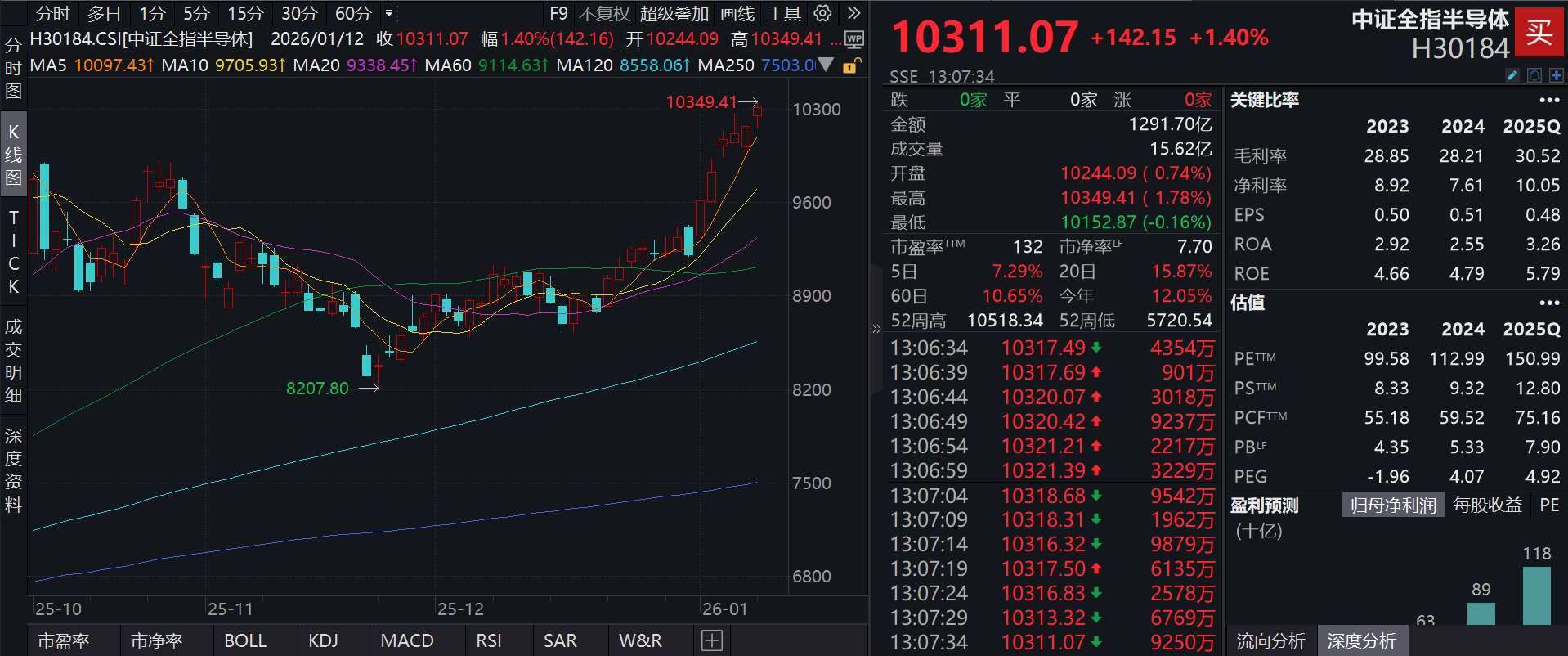Expand toolbar with double-chevron arrows
Viewport: 1568px width, 656px height.
pos(853,13)
